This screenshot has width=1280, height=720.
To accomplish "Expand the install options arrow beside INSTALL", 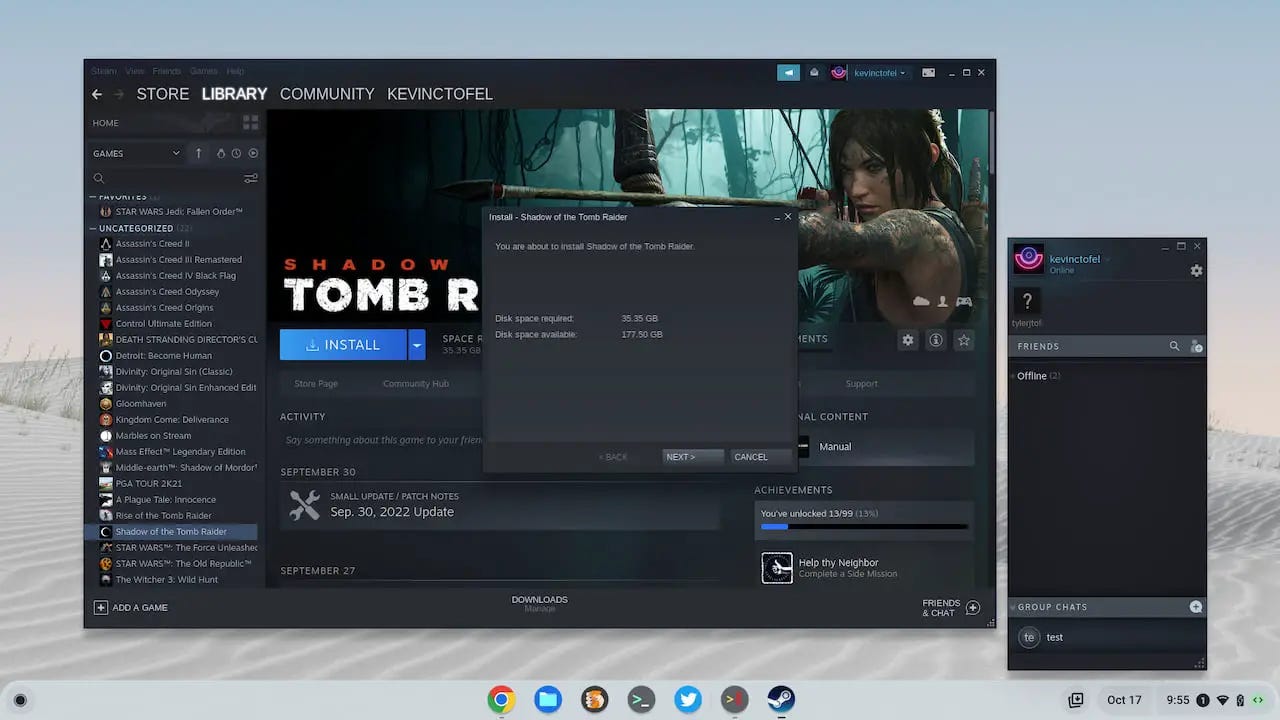I will click(x=417, y=345).
